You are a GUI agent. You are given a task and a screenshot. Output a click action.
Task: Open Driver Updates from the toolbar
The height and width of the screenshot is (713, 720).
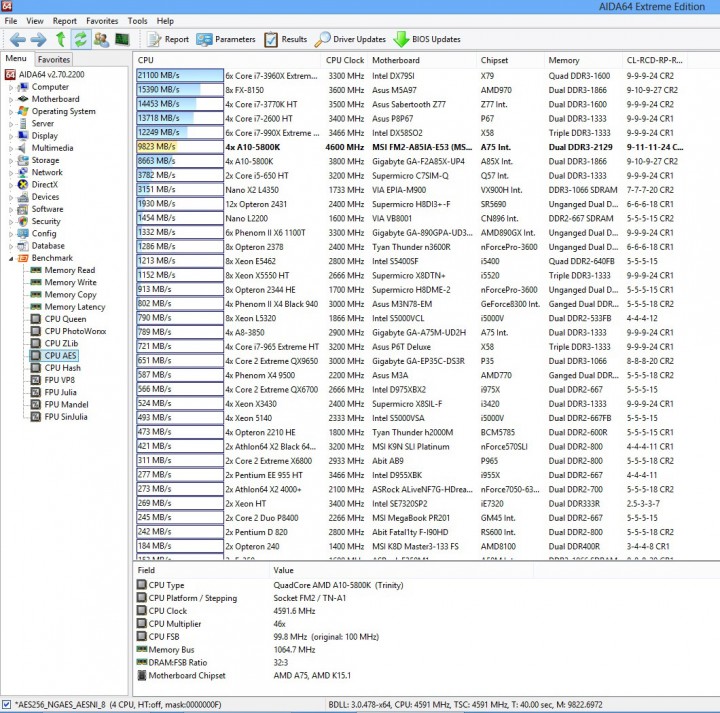click(350, 39)
